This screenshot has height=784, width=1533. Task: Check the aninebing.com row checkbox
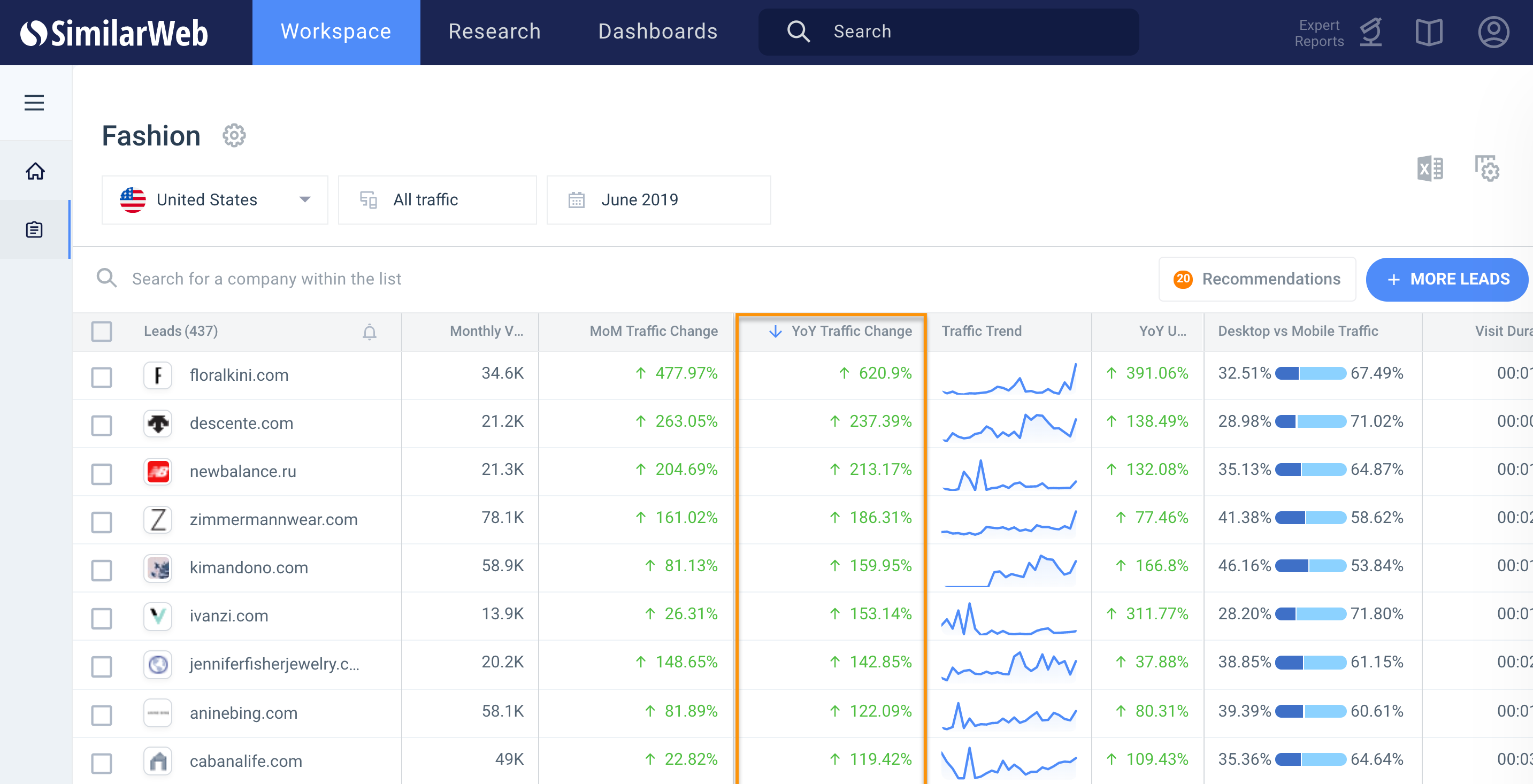click(102, 716)
